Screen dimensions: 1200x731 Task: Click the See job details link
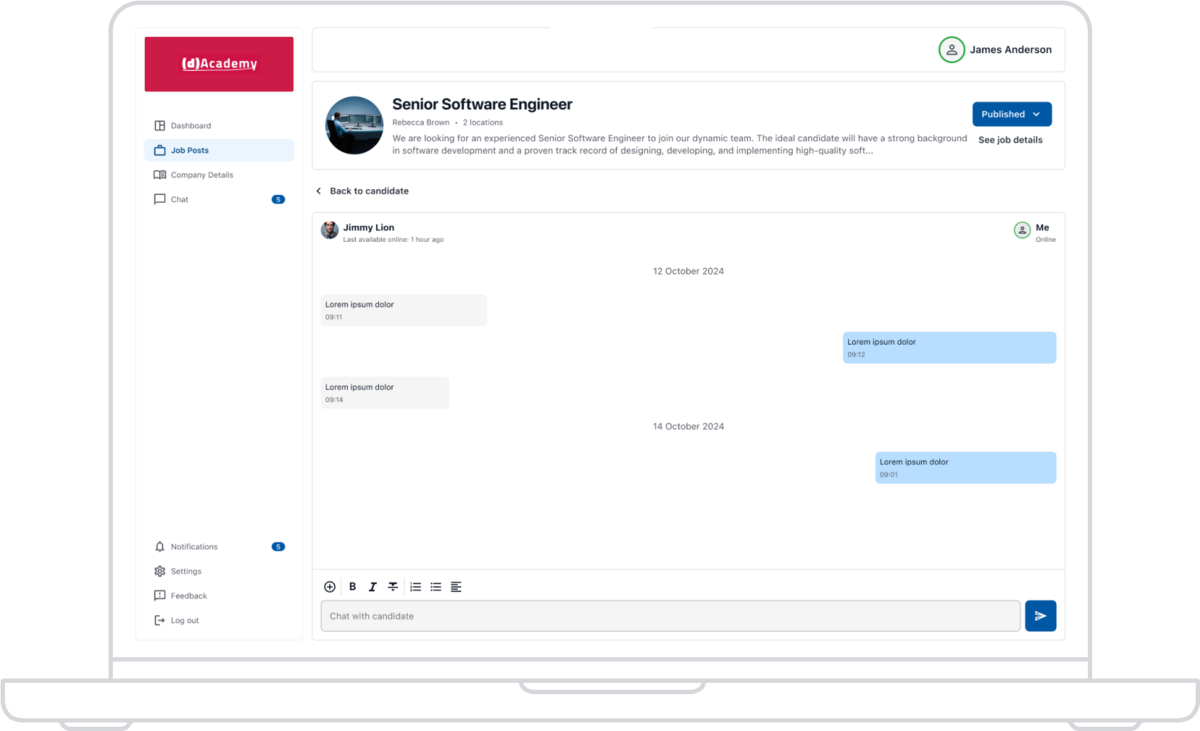[x=1010, y=140]
